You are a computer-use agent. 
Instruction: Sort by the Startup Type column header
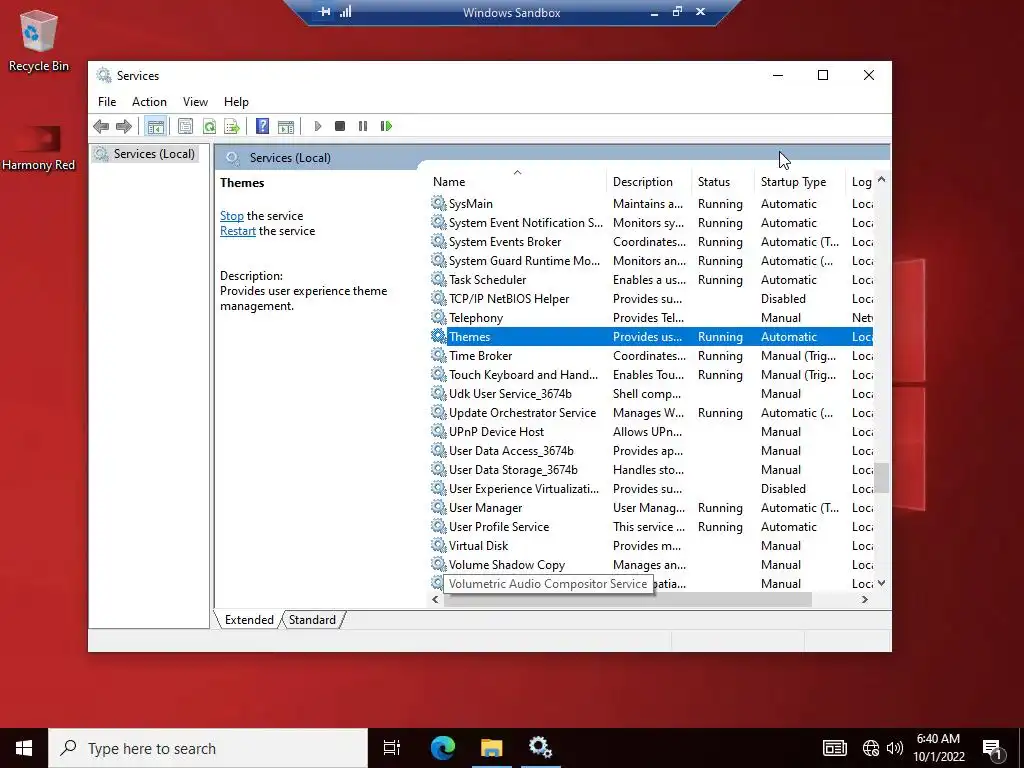click(800, 182)
